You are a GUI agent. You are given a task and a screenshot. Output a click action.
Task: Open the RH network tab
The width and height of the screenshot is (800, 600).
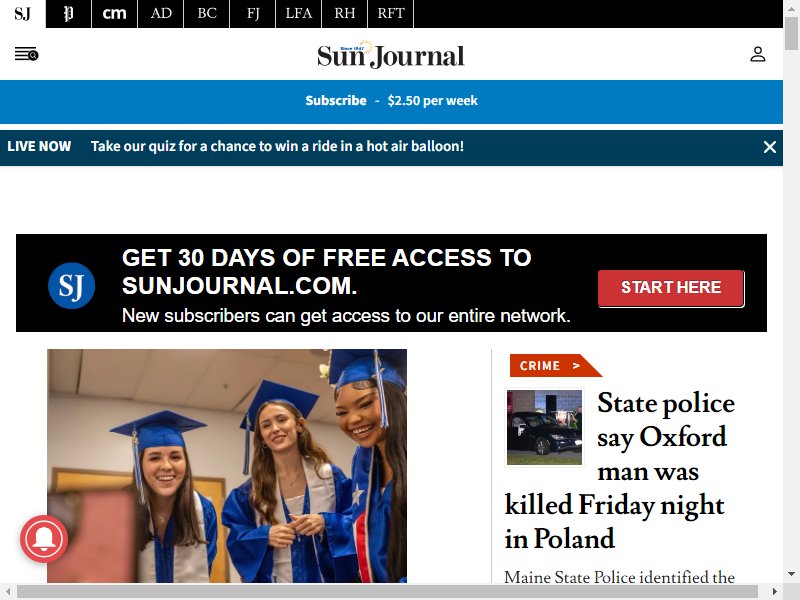pyautogui.click(x=344, y=14)
